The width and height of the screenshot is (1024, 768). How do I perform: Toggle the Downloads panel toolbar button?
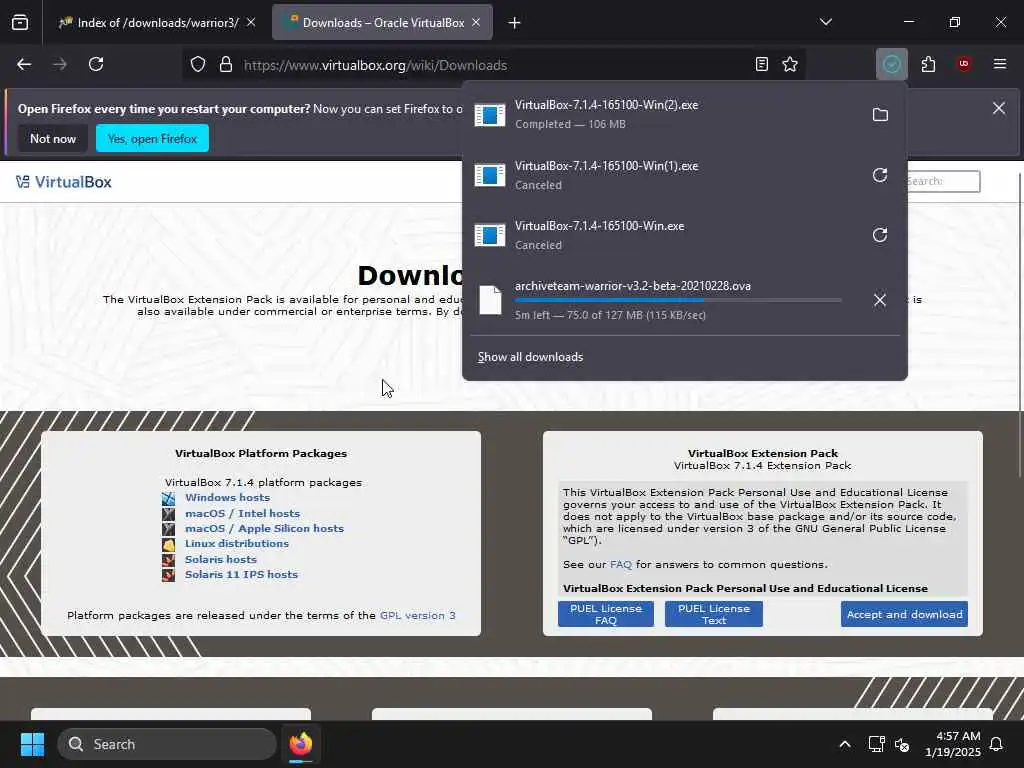pyautogui.click(x=891, y=64)
